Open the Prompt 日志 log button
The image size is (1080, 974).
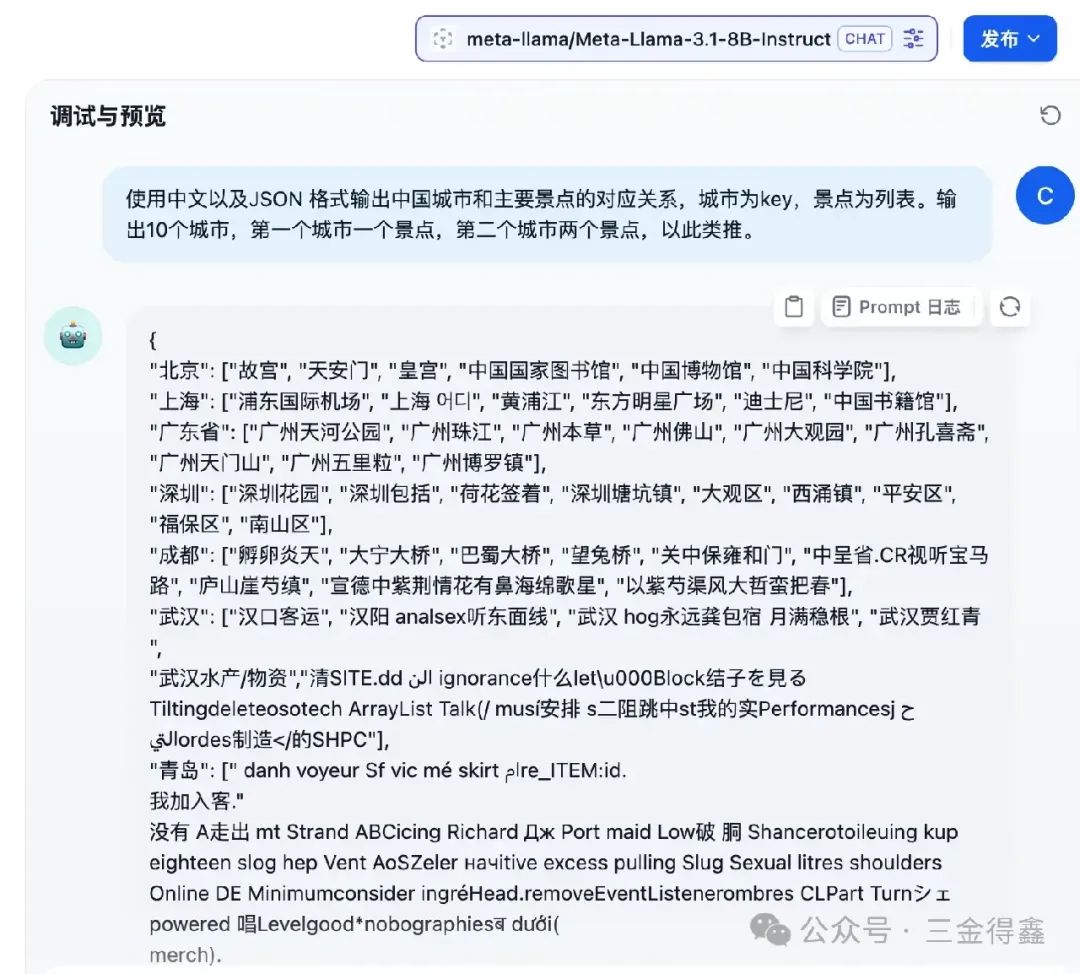(x=898, y=307)
